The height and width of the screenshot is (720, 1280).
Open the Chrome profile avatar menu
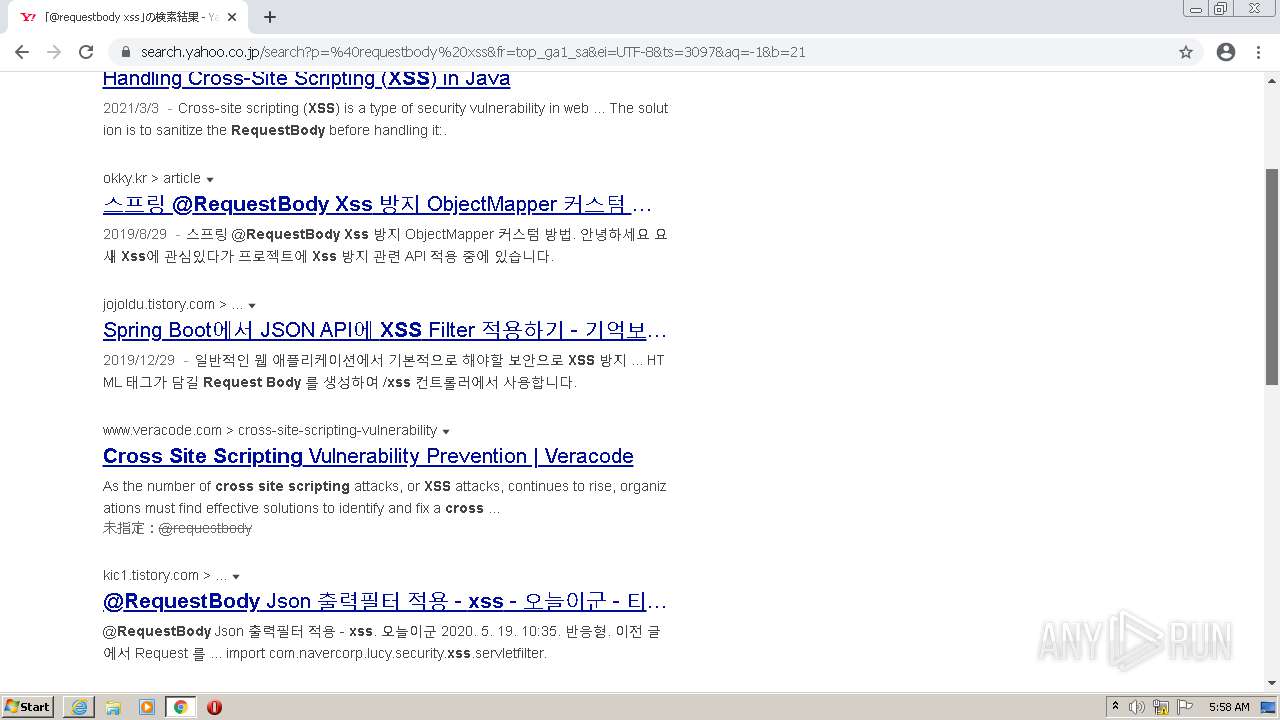[x=1226, y=52]
